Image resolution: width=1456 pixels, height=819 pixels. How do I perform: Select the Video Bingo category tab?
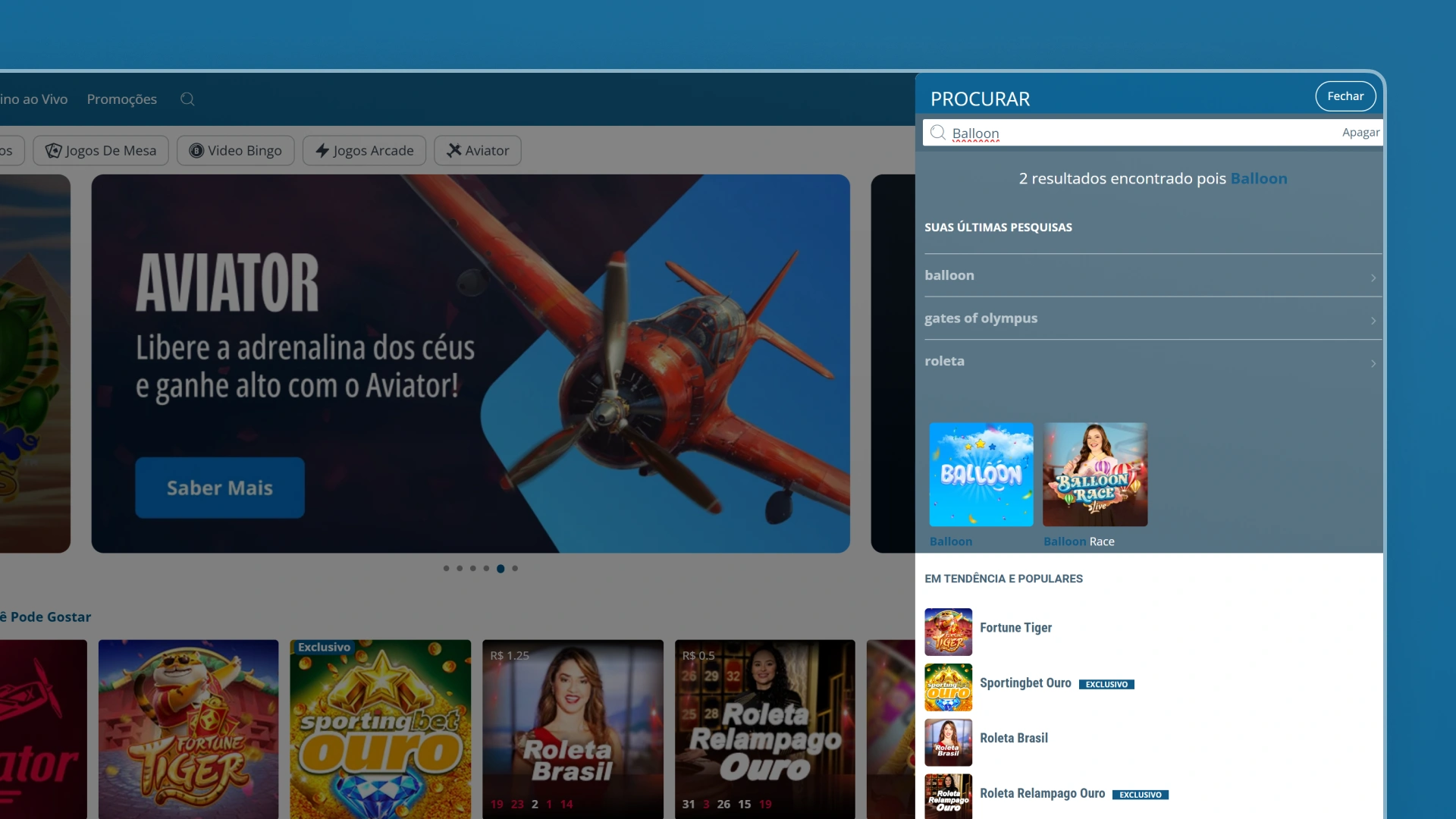tap(235, 150)
